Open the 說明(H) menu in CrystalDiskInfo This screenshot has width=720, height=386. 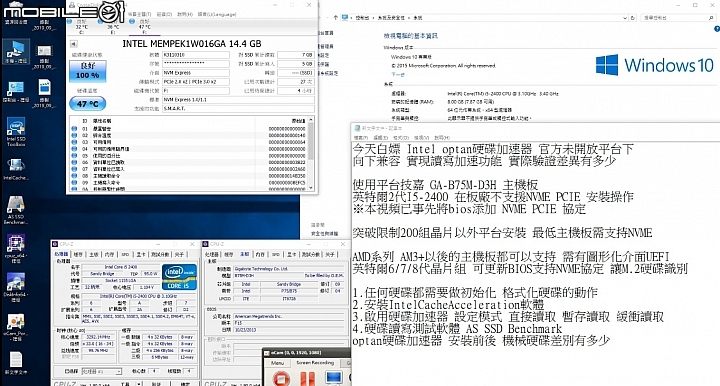point(185,14)
